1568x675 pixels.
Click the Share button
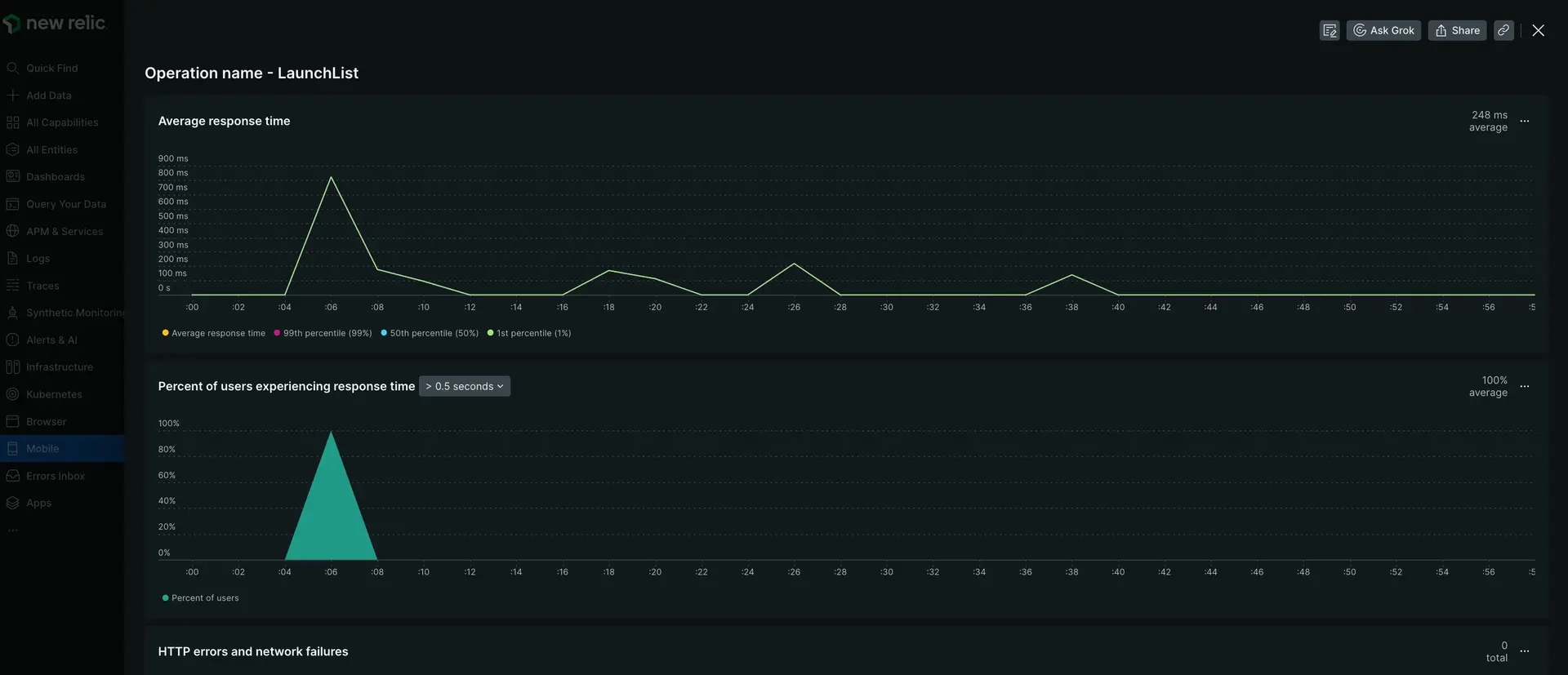pos(1457,30)
